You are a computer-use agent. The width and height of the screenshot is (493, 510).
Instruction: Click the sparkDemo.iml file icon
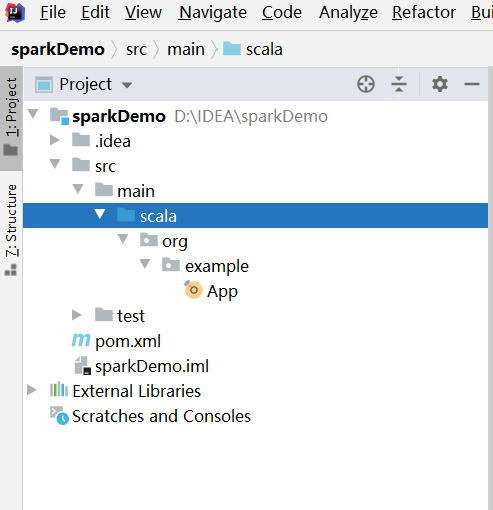pyautogui.click(x=82, y=365)
